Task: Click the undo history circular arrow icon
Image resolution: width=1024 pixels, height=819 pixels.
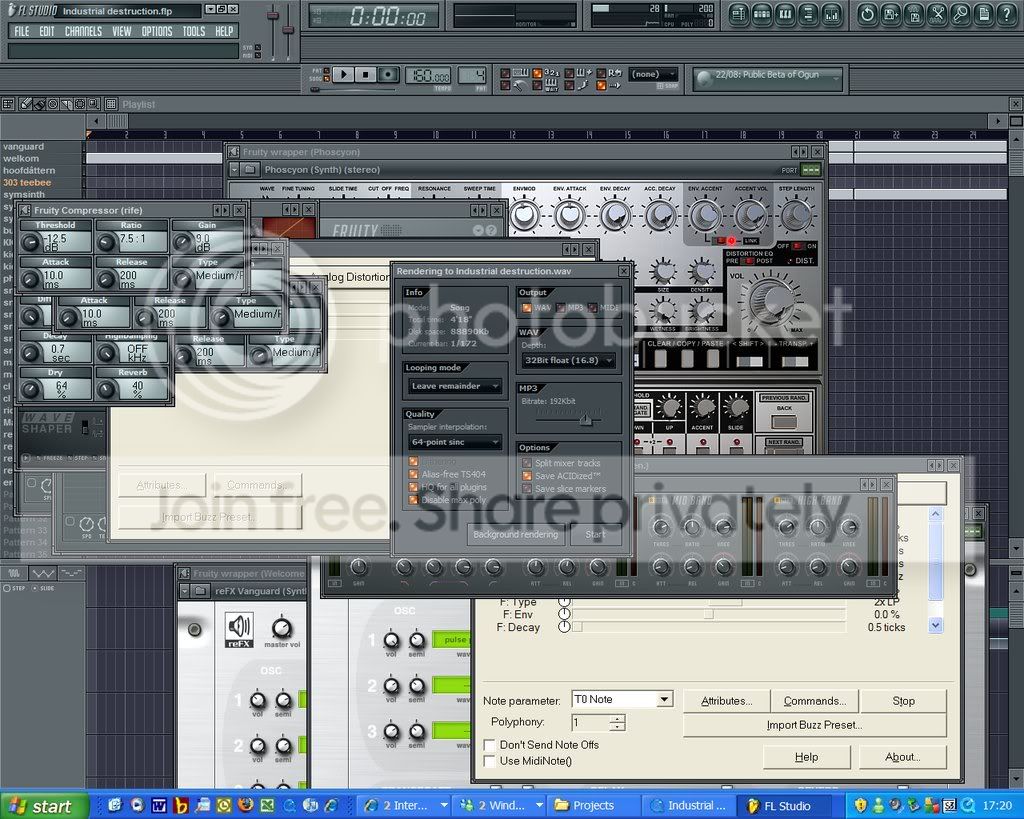Action: (867, 14)
